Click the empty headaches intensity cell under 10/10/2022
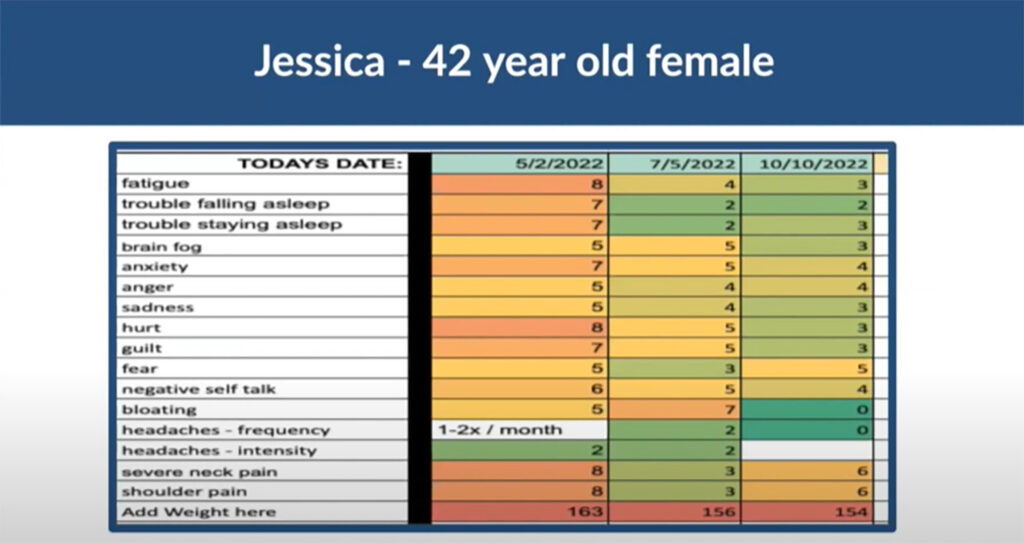 pos(807,450)
